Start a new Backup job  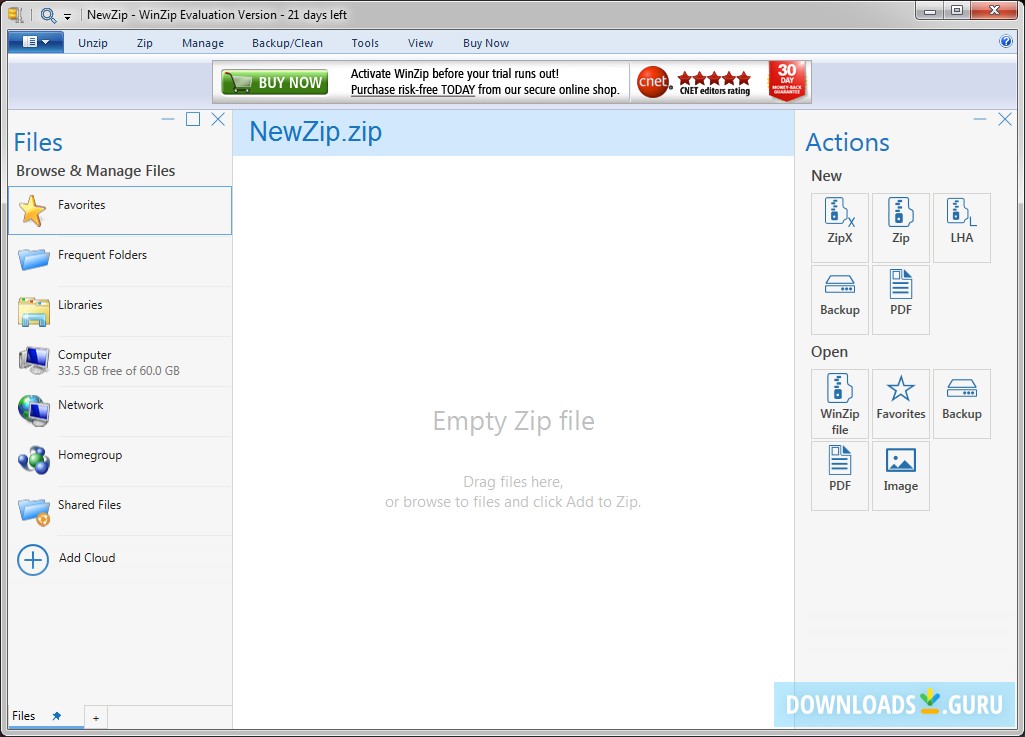[839, 300]
